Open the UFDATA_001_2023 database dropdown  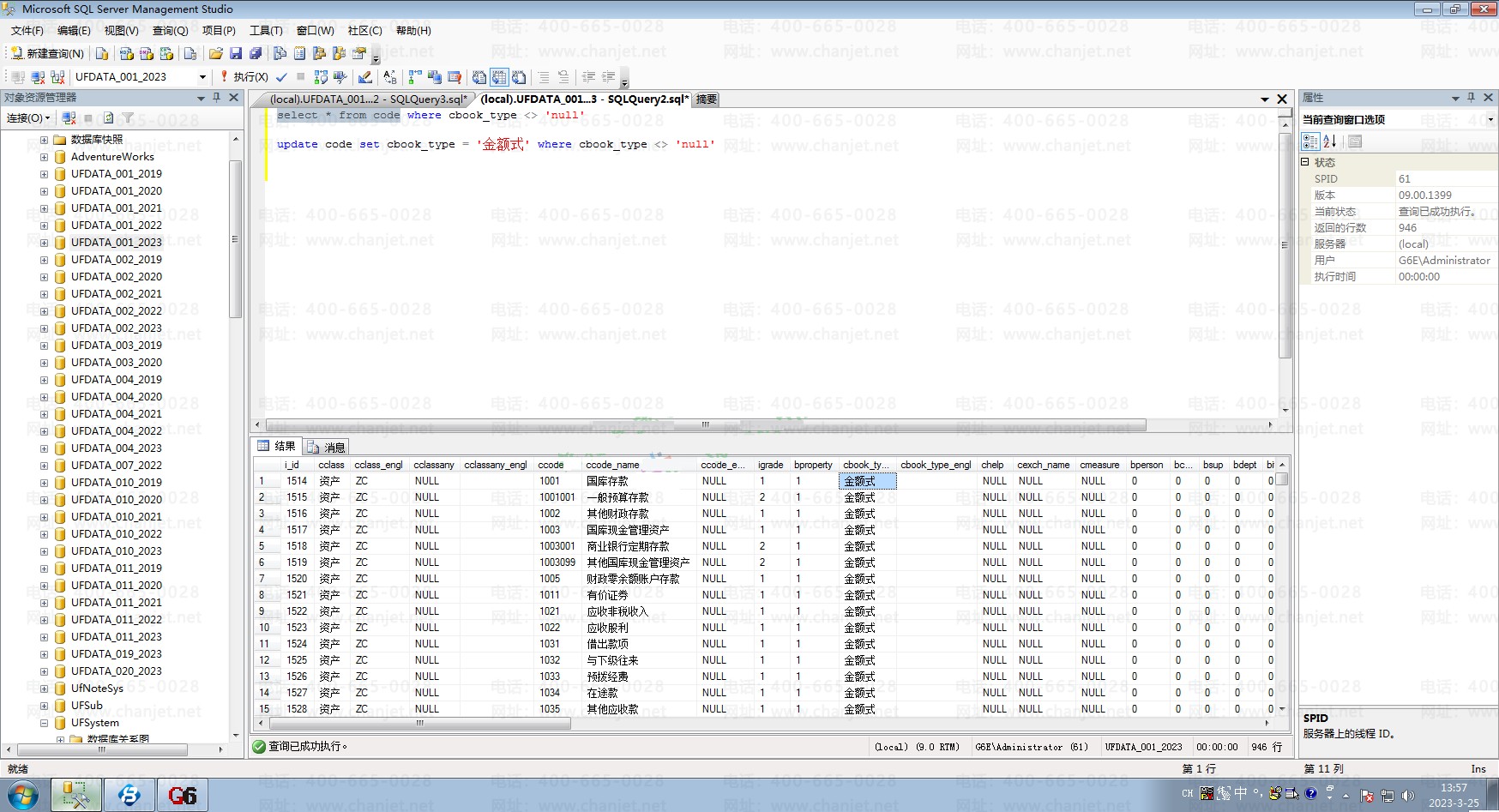coord(202,76)
